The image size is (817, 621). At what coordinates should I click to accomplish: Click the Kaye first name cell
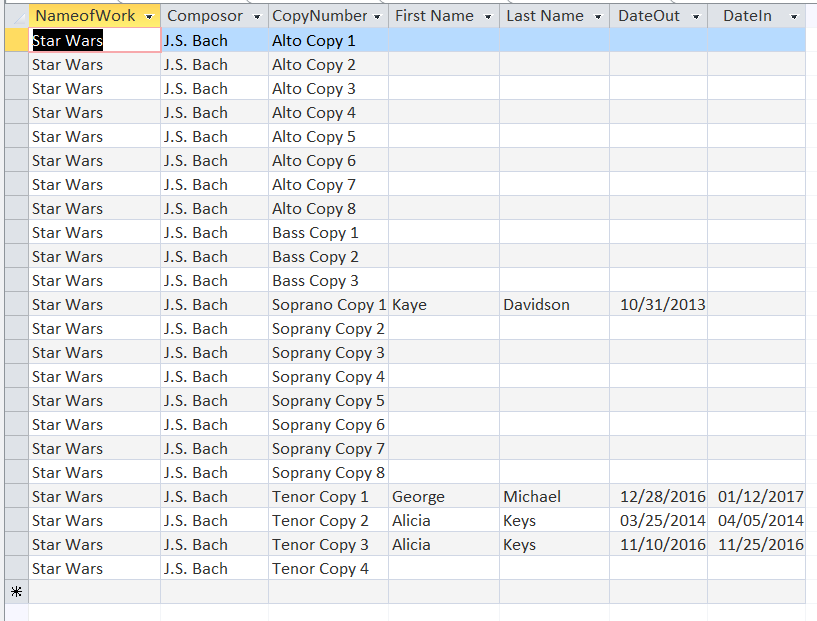tap(444, 304)
